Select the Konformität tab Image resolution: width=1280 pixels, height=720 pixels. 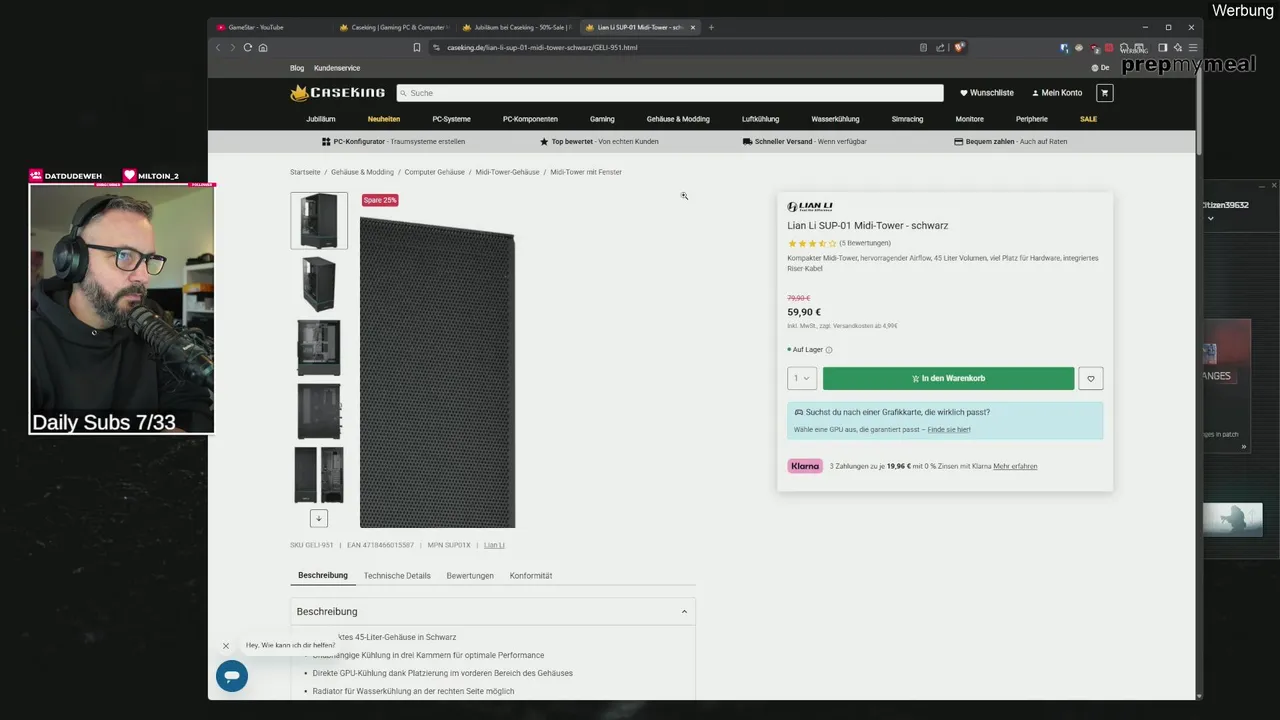tap(531, 576)
